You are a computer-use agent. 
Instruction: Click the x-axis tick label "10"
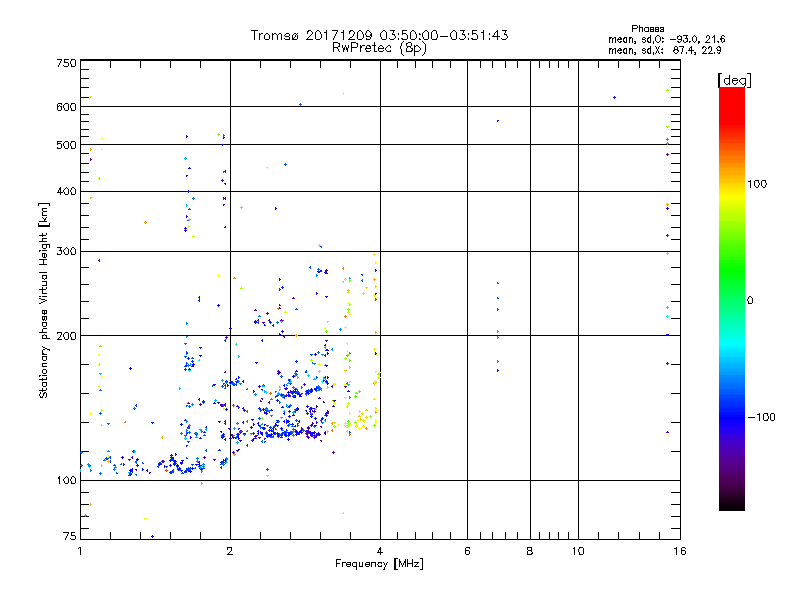point(578,551)
